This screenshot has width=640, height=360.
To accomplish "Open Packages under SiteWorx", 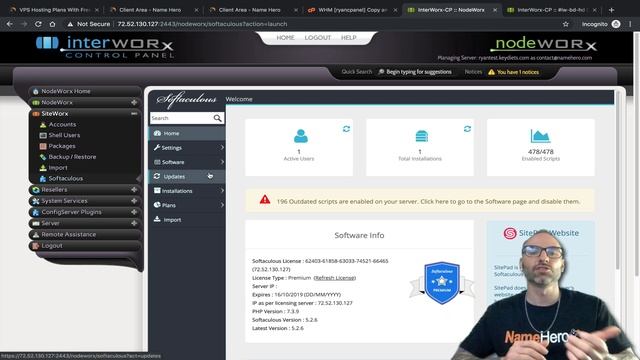I will (x=62, y=146).
